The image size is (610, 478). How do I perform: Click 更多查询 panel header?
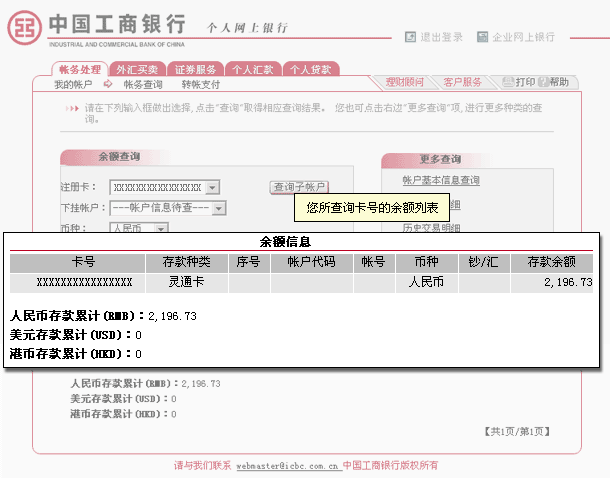click(440, 159)
